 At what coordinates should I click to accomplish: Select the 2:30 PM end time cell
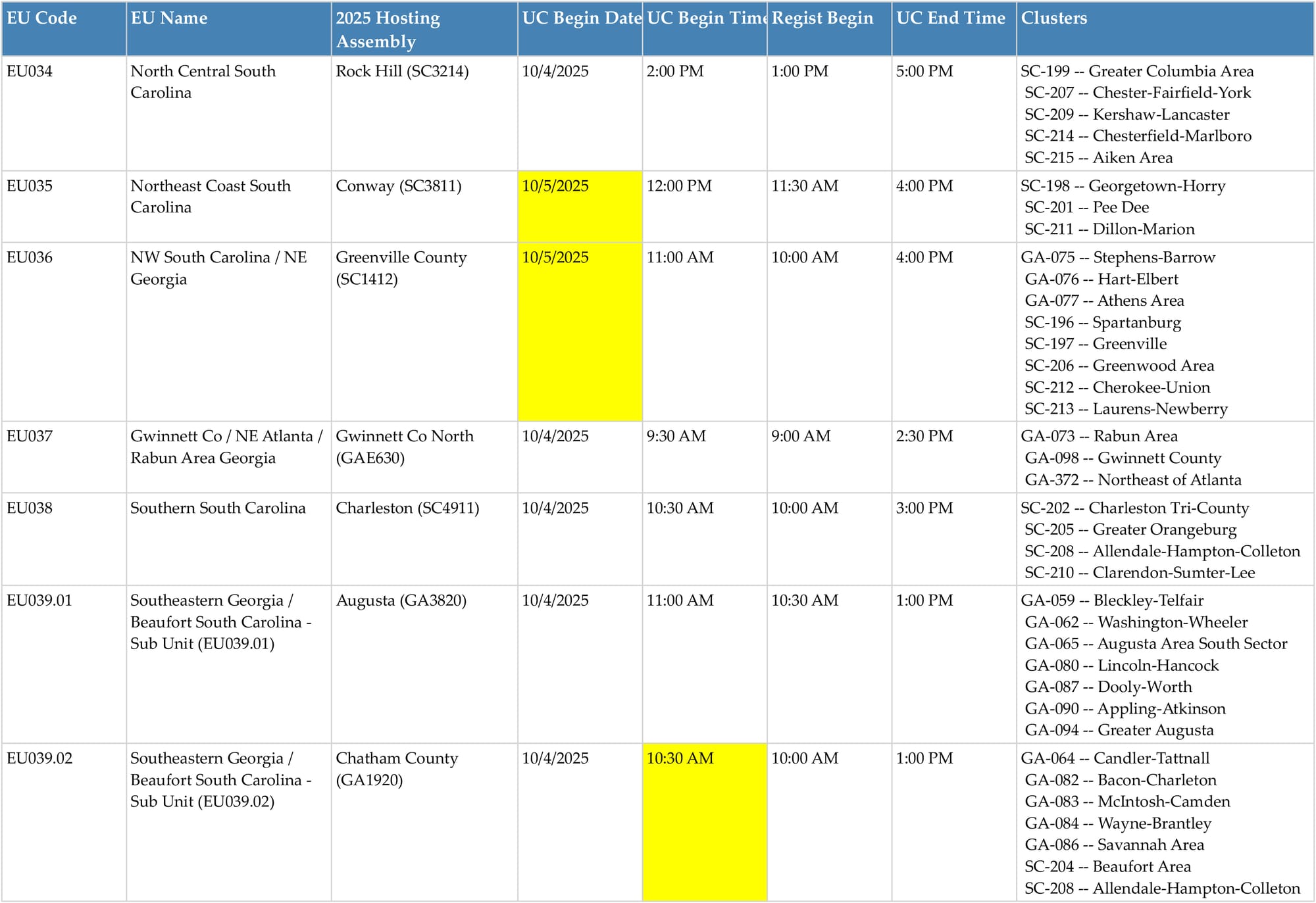(924, 436)
